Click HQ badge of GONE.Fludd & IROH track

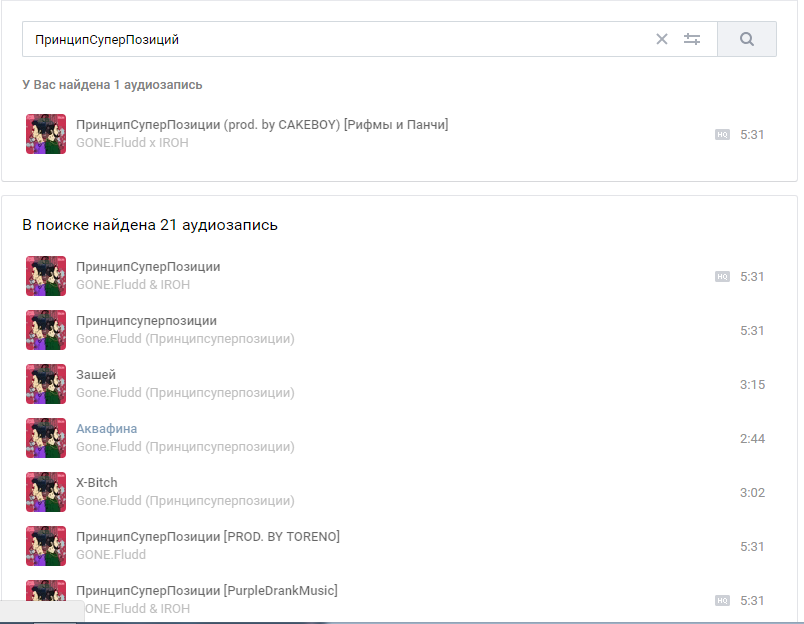coord(722,276)
